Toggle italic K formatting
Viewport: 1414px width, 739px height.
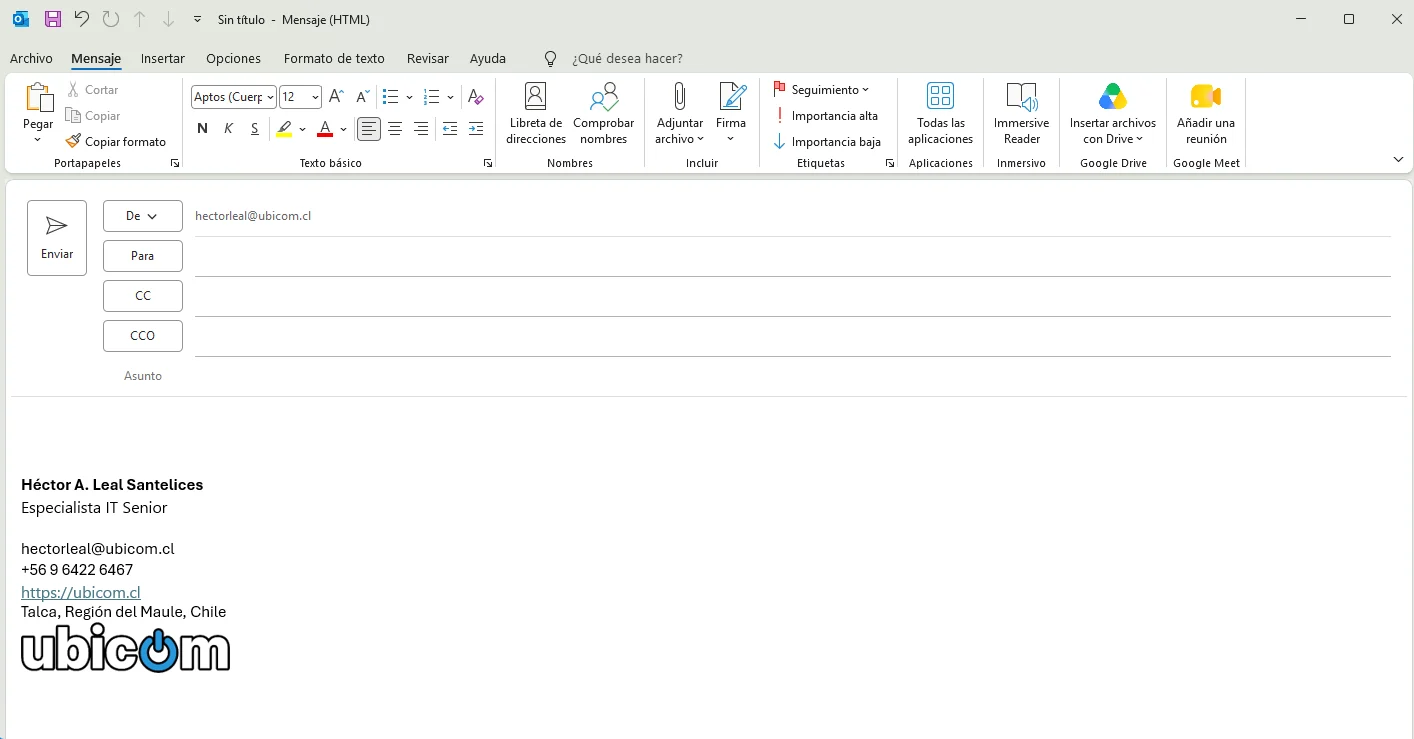(x=229, y=129)
